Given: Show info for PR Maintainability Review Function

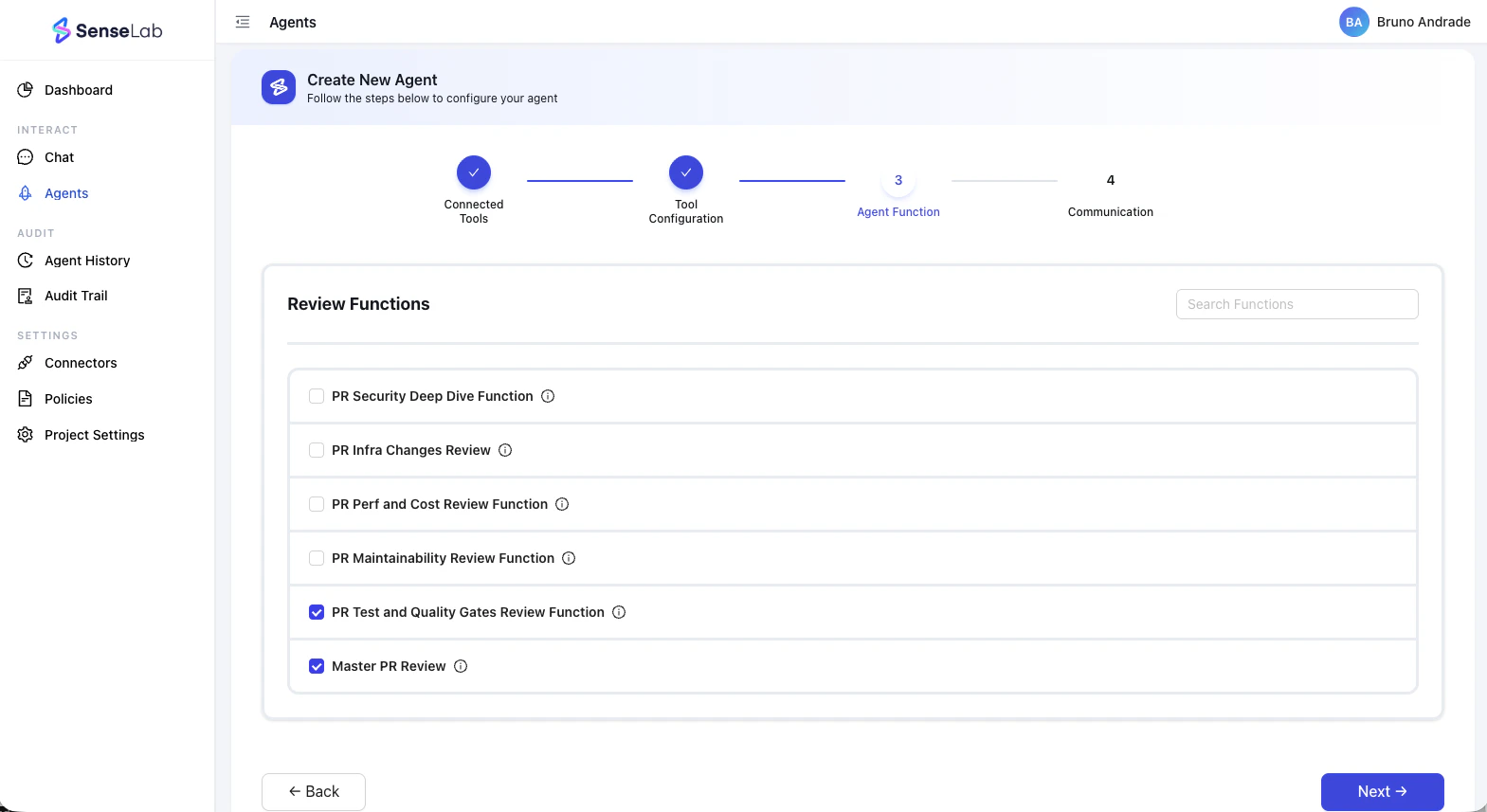Looking at the screenshot, I should [x=569, y=558].
